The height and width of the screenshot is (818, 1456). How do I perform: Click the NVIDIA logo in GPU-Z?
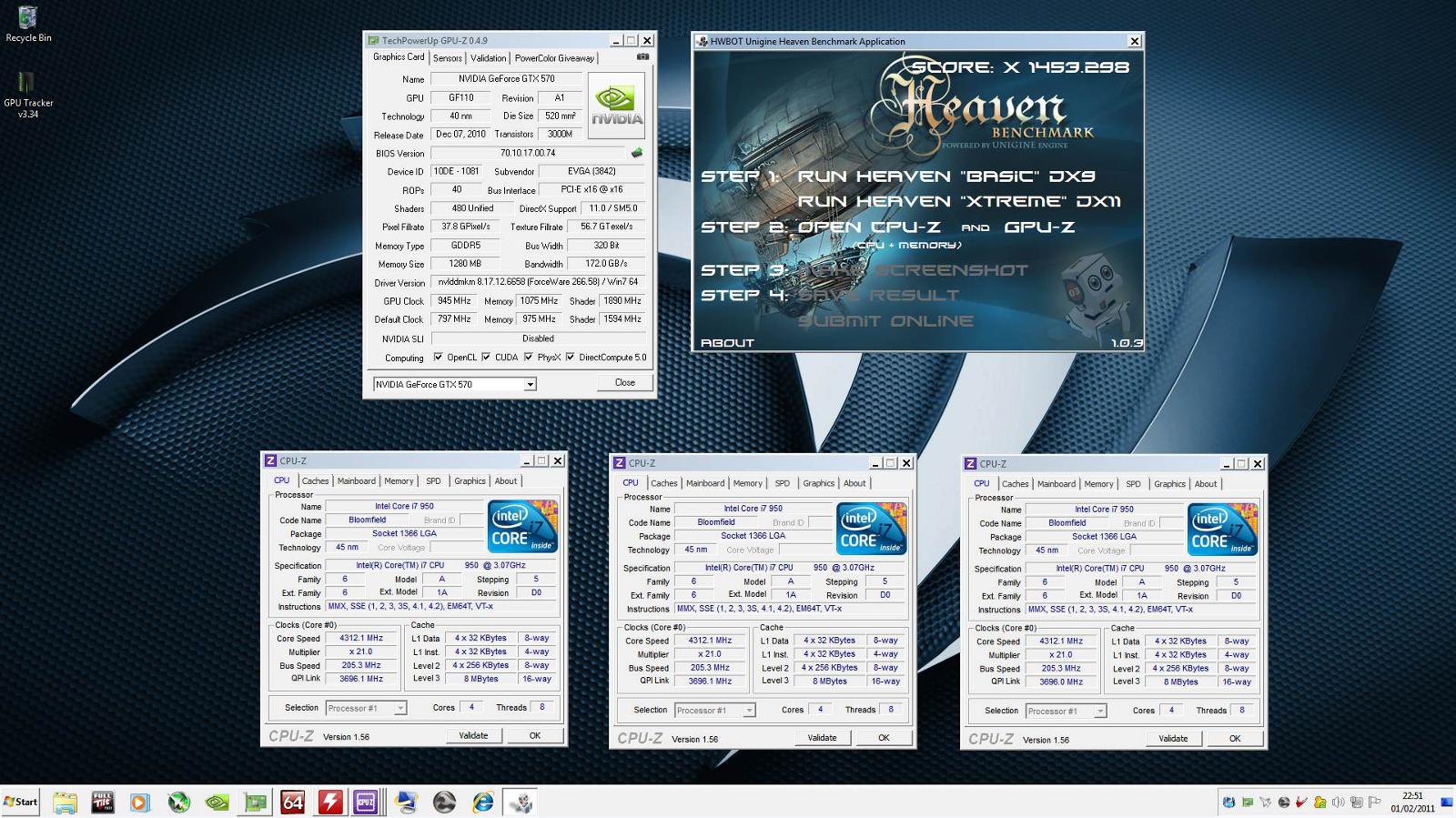pos(617,105)
